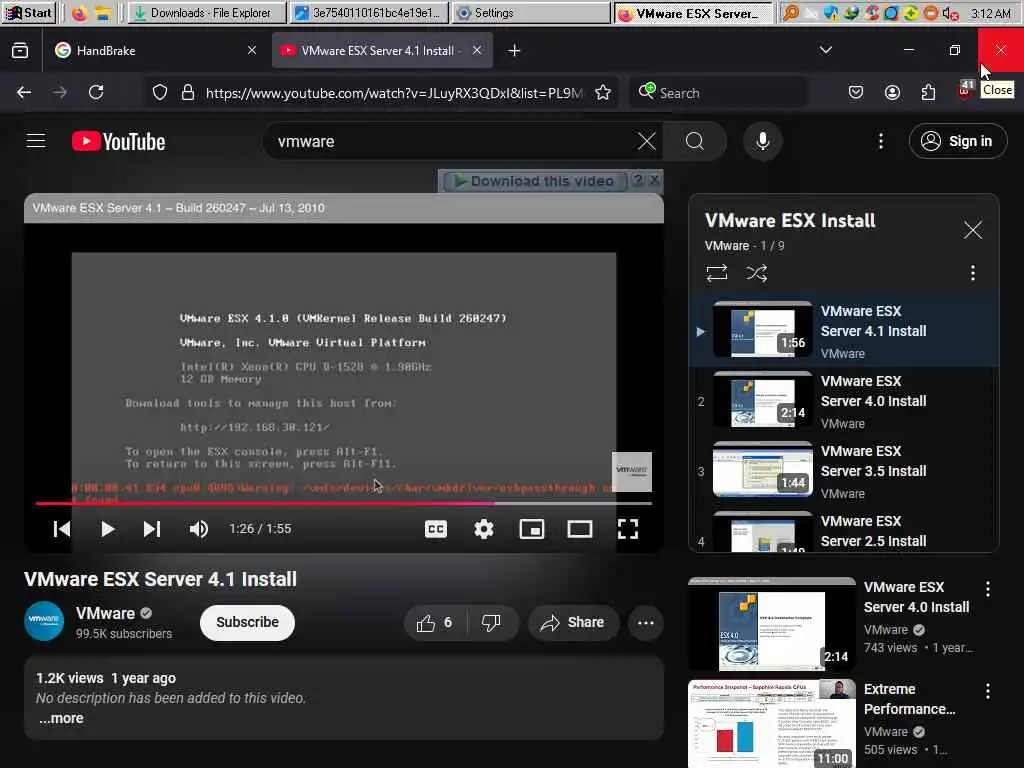Go back in browser history
The width and height of the screenshot is (1024, 768).
pos(24,93)
